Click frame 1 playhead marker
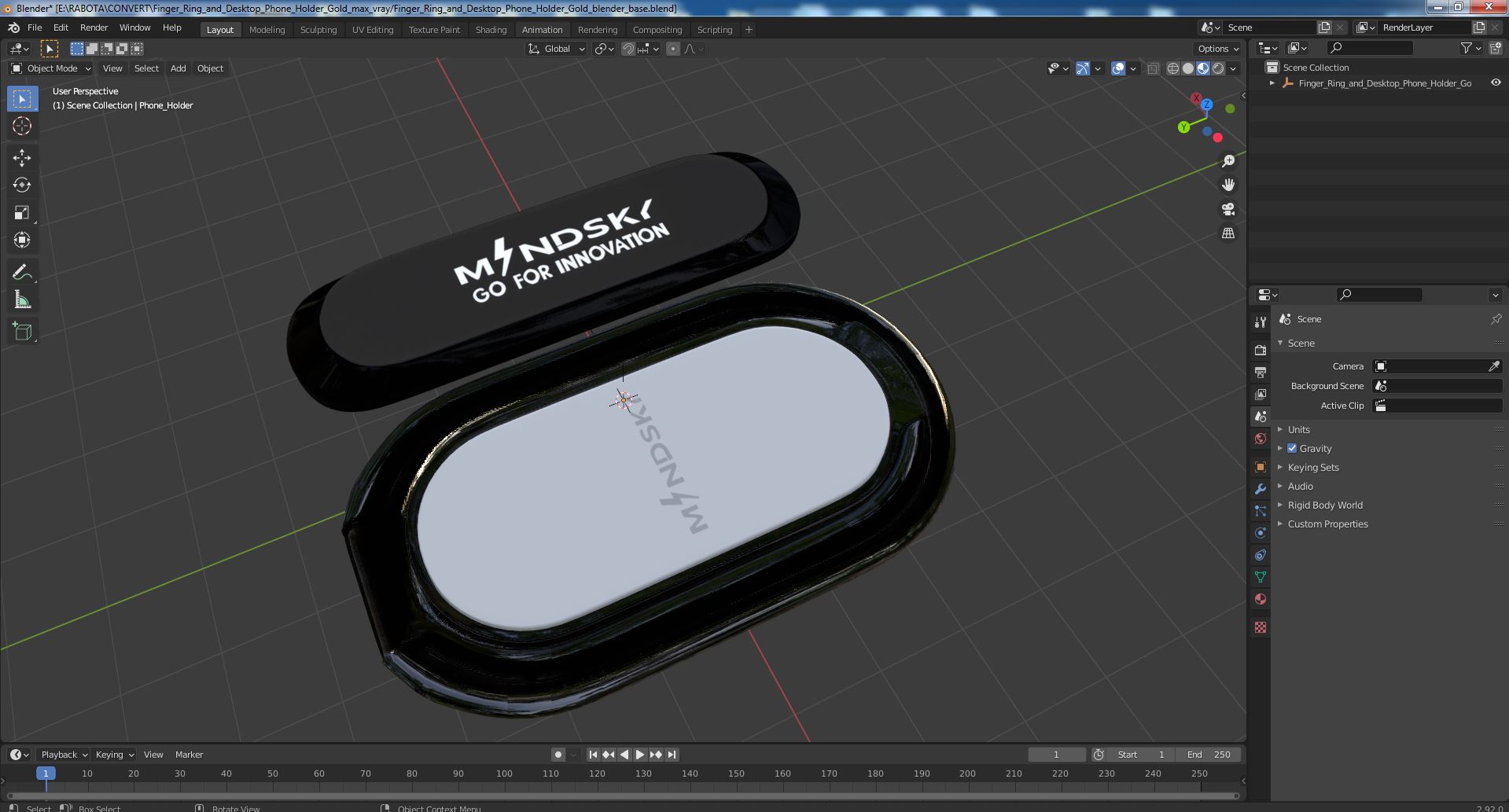 tap(46, 773)
